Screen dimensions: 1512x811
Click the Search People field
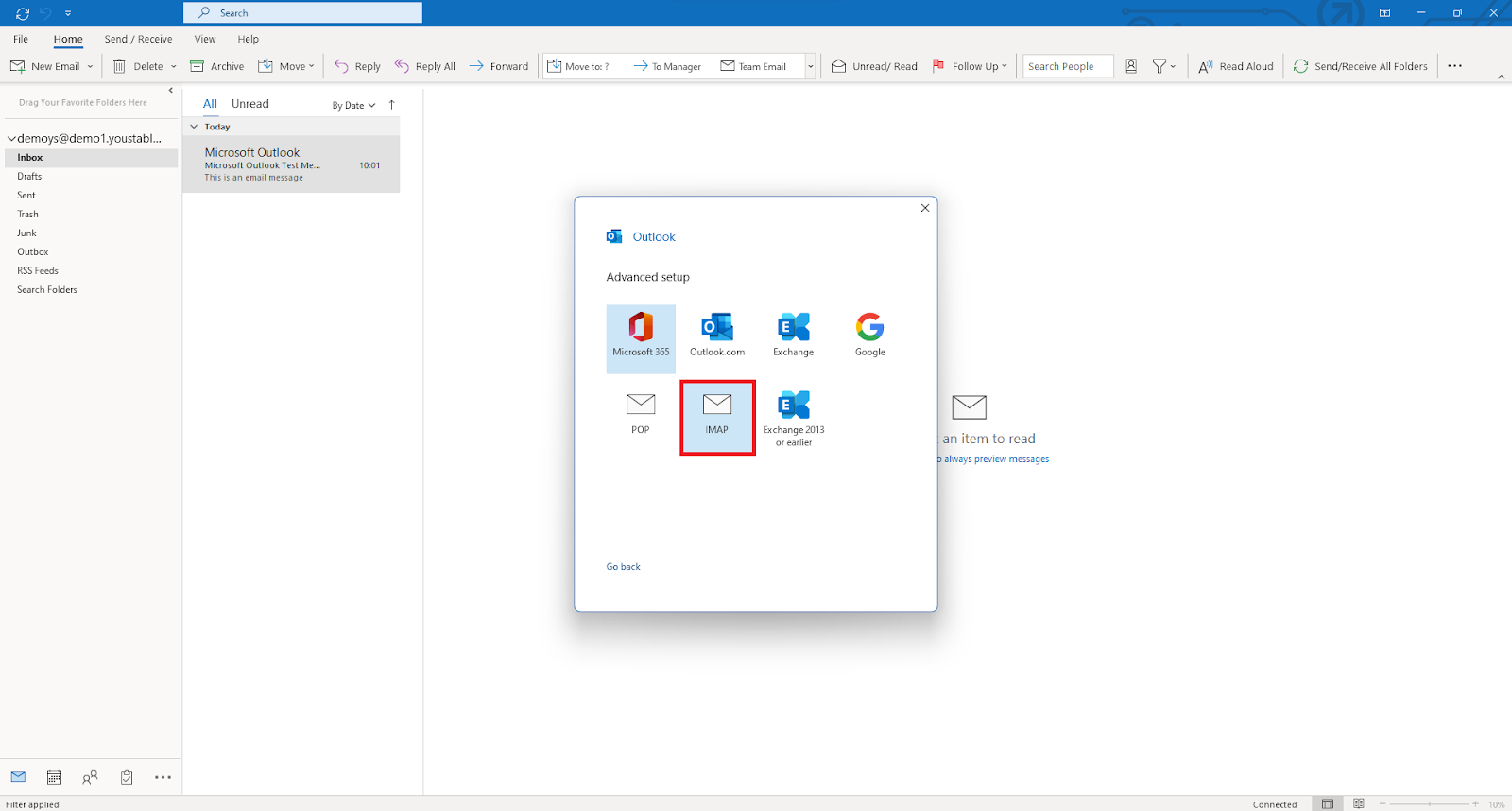click(x=1068, y=66)
